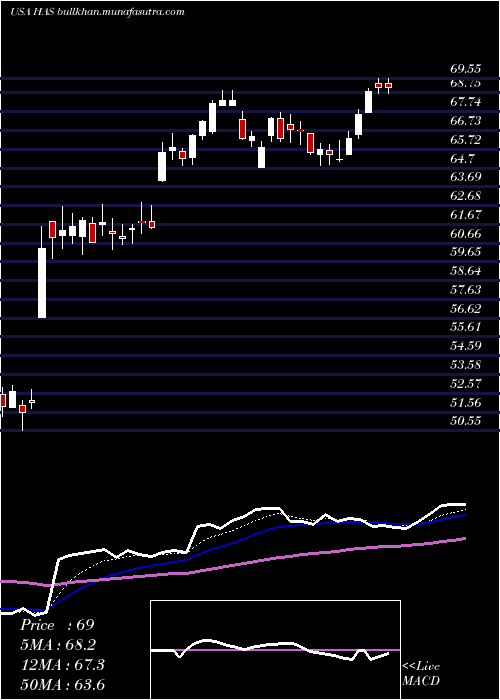Select the 54.59 price axis label
Screen dimensions: 500x700
click(466, 346)
